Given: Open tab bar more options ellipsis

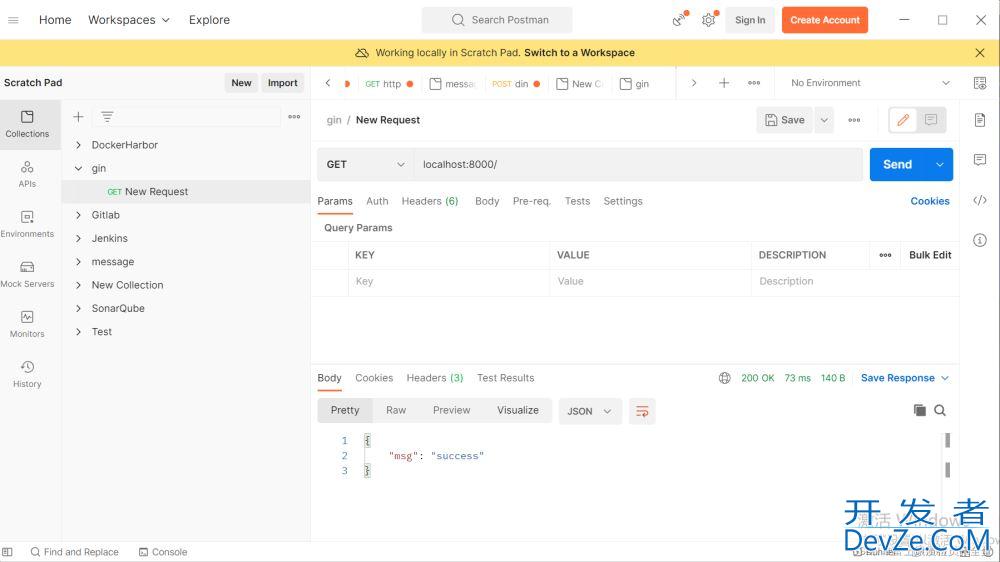Looking at the screenshot, I should pyautogui.click(x=754, y=83).
